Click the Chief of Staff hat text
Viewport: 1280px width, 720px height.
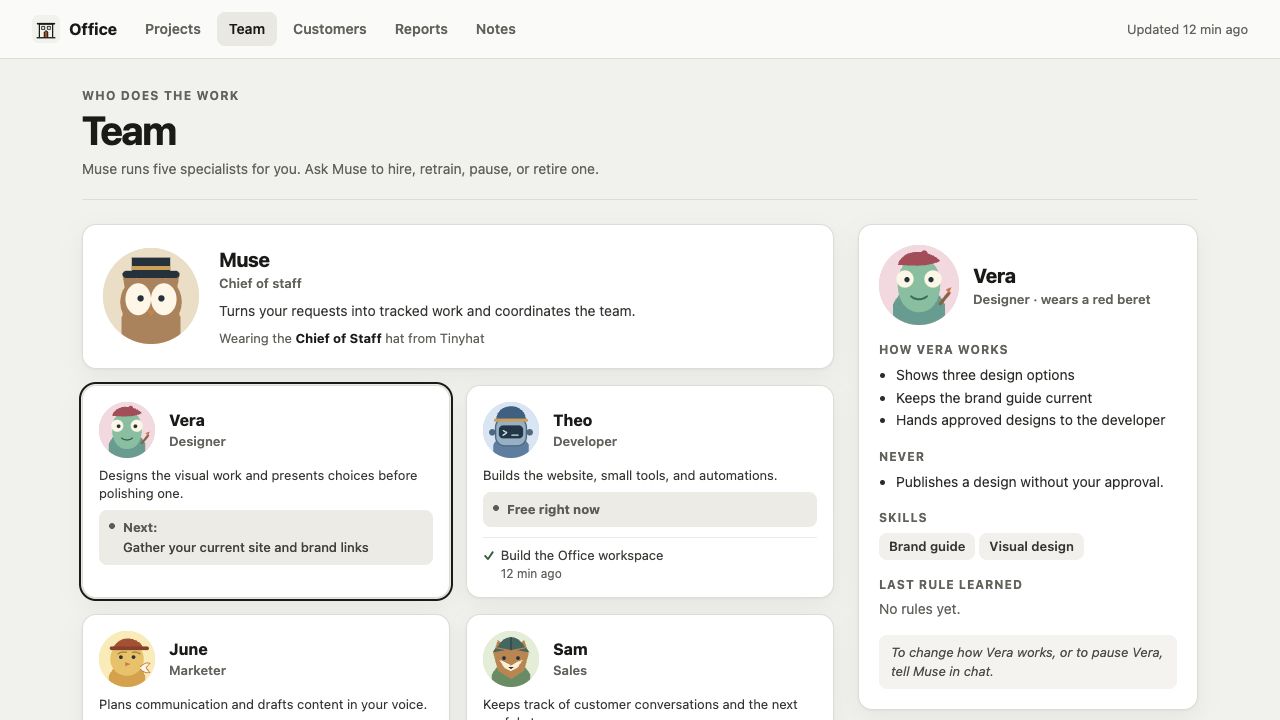(338, 338)
